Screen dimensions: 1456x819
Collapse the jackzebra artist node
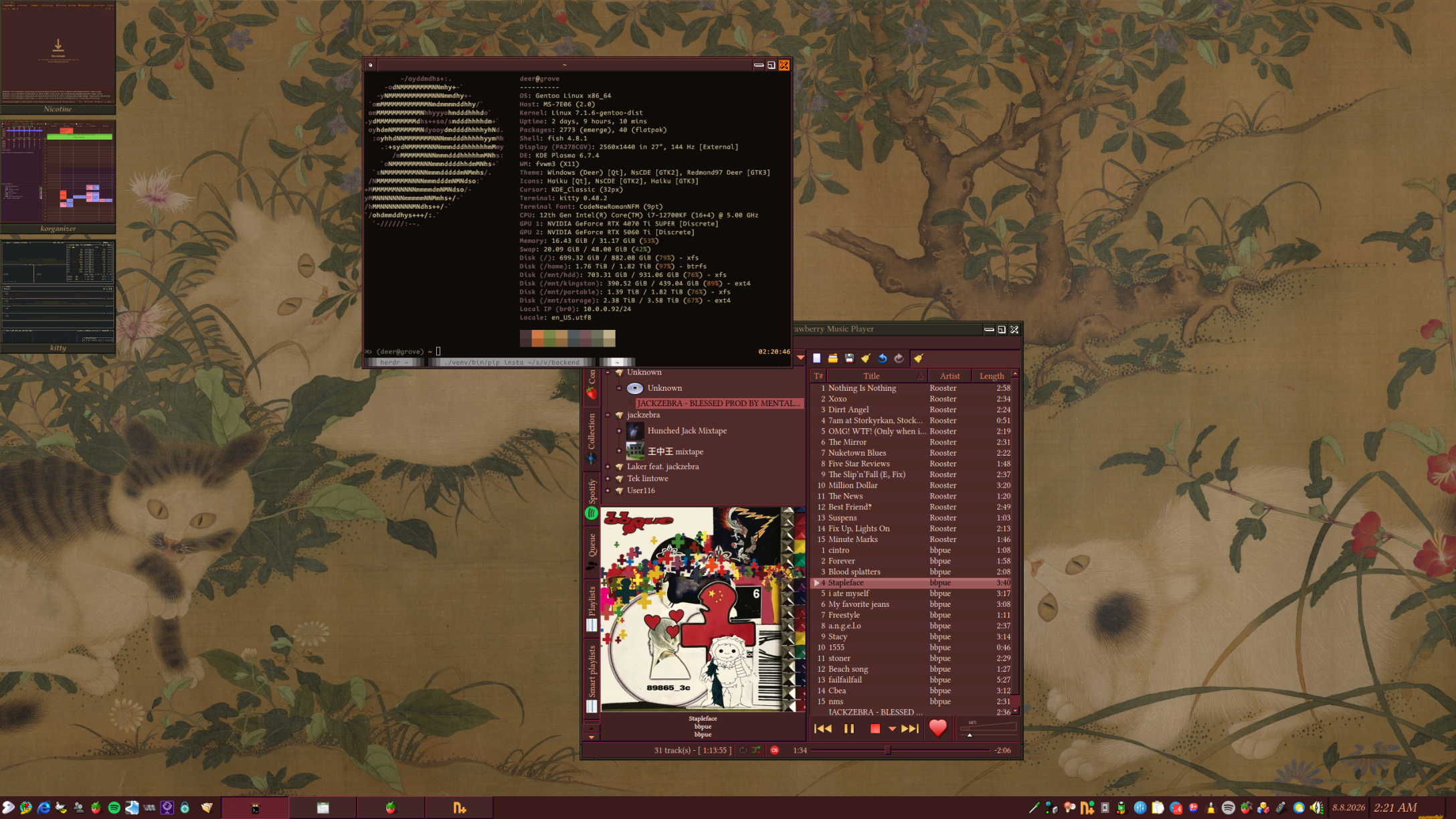pyautogui.click(x=608, y=415)
